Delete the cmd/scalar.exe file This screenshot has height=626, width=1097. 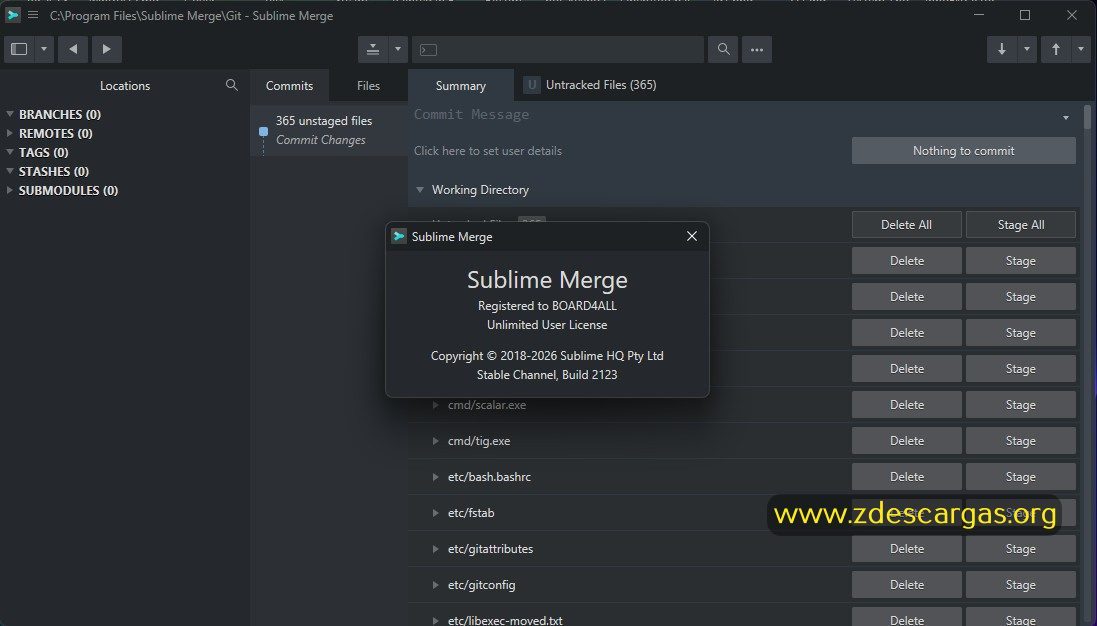pyautogui.click(x=906, y=404)
